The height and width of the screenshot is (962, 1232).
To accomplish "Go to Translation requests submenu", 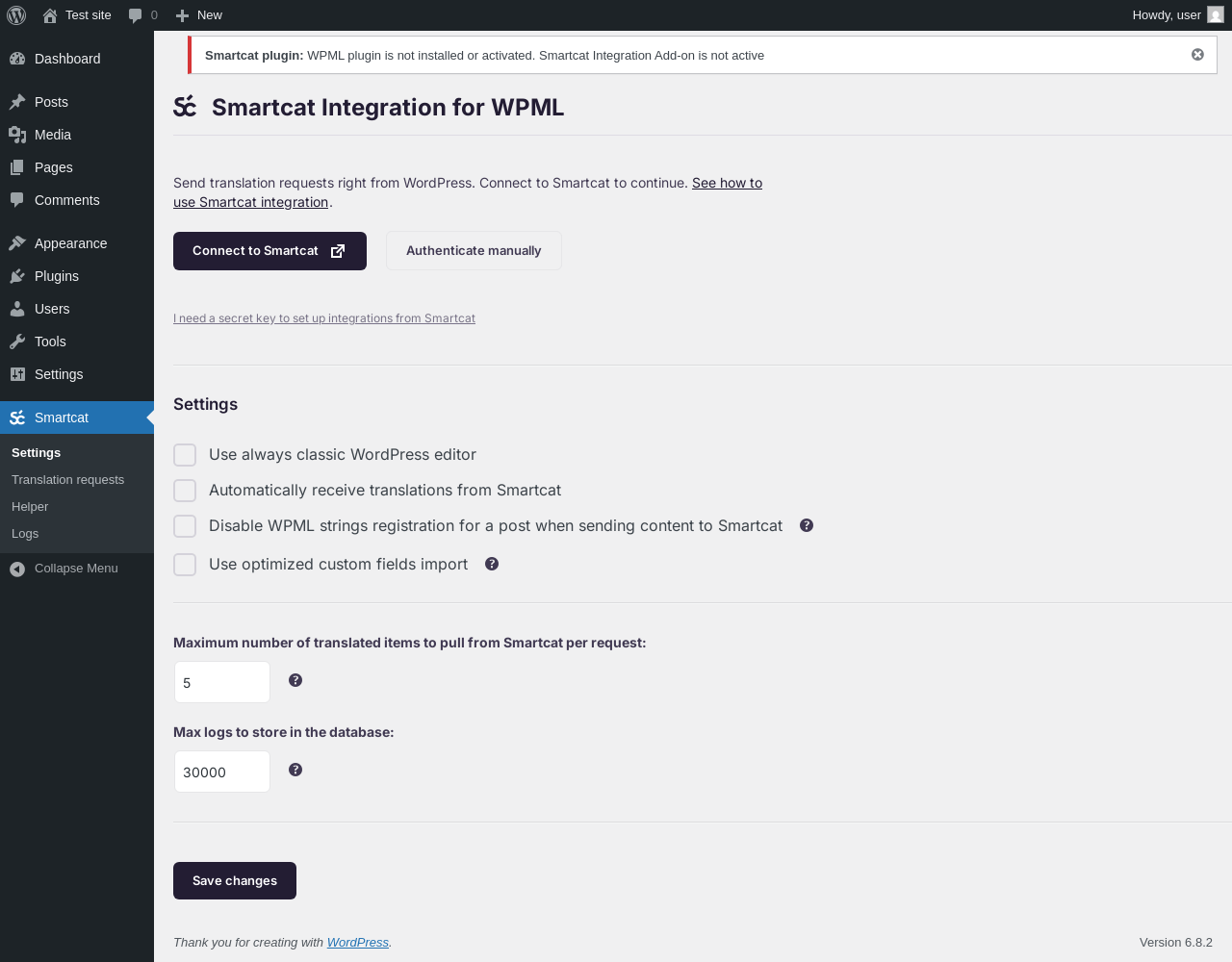I will tap(67, 479).
